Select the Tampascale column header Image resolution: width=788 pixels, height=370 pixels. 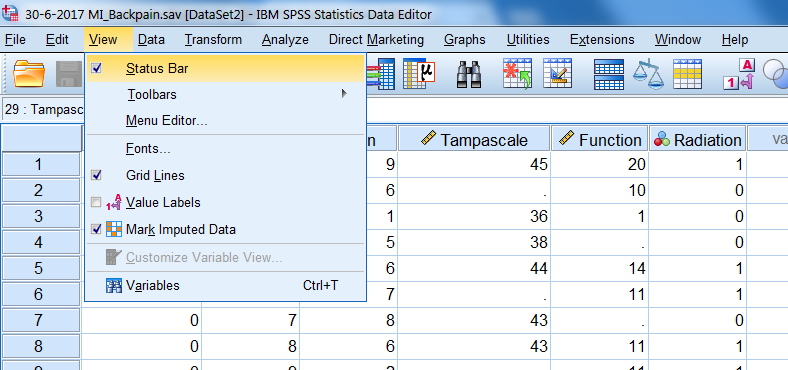tap(474, 139)
